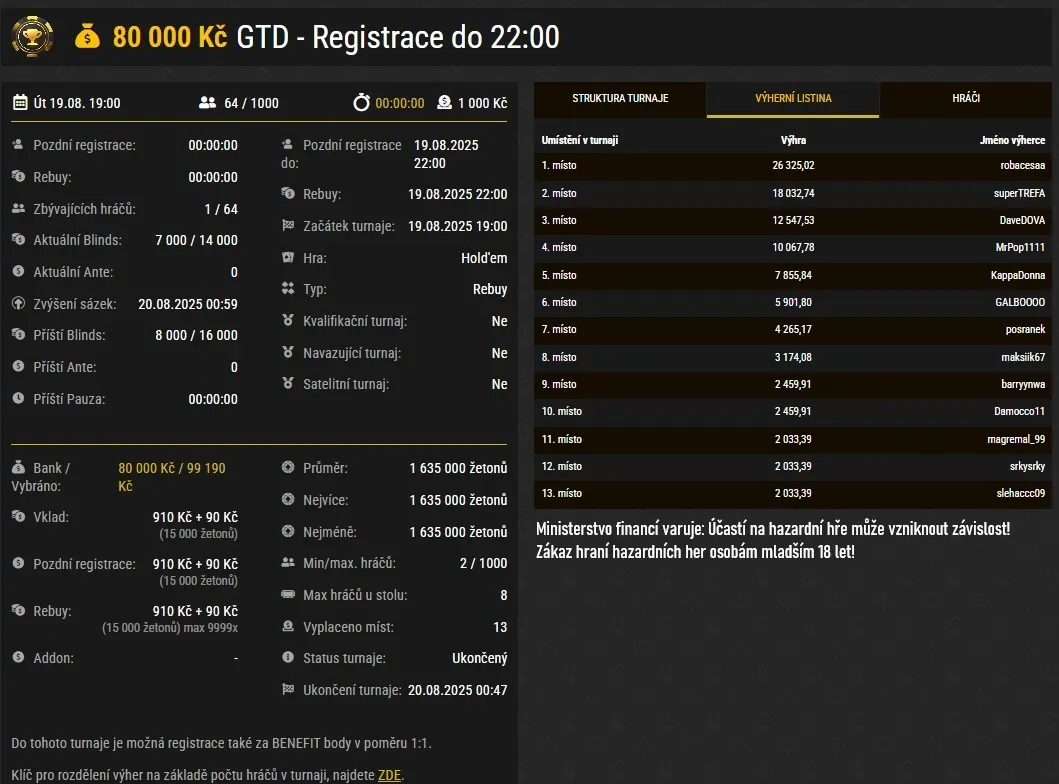Open the Struktura turnaje tab

(x=620, y=99)
